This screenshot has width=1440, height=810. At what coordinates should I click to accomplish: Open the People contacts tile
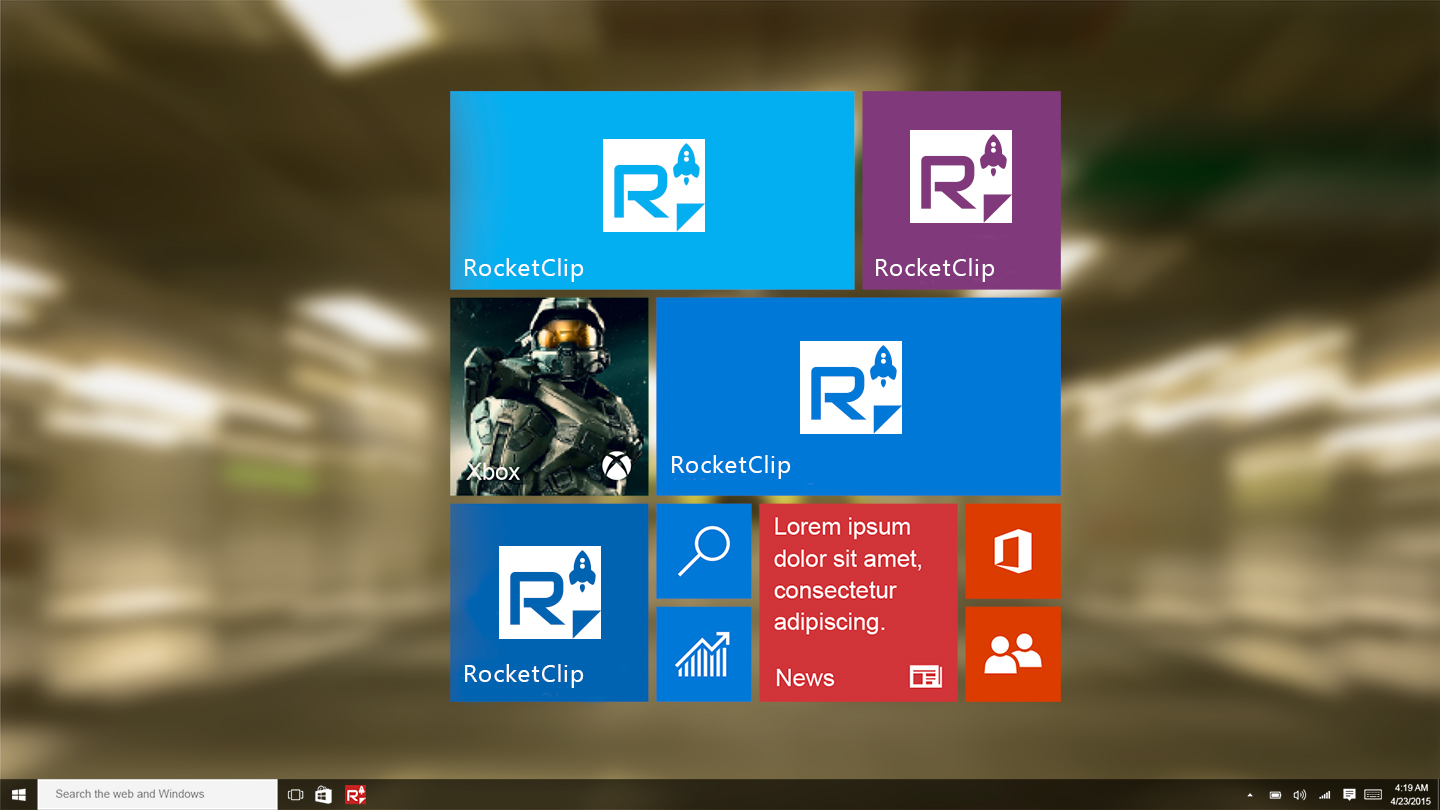1012,654
